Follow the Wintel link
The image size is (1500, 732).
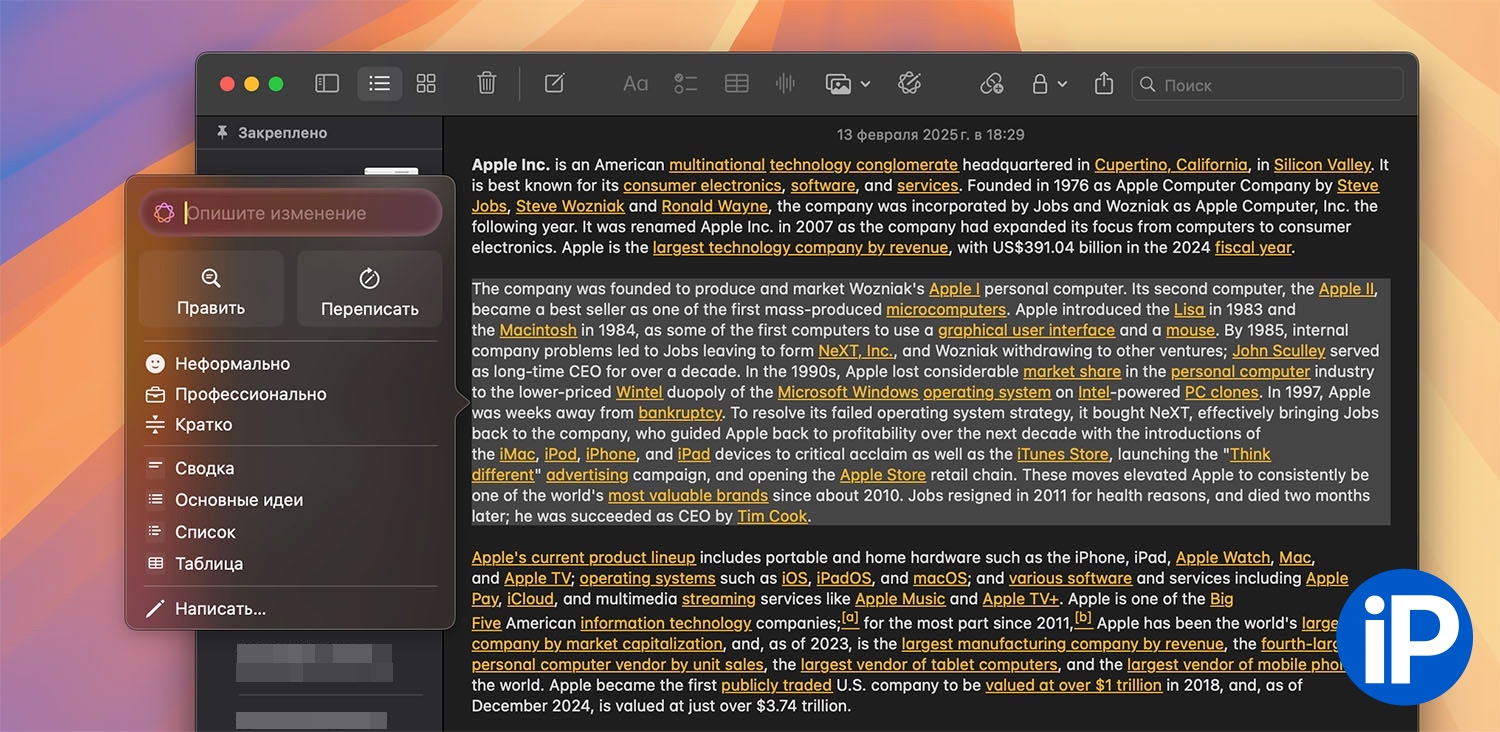pyautogui.click(x=639, y=392)
